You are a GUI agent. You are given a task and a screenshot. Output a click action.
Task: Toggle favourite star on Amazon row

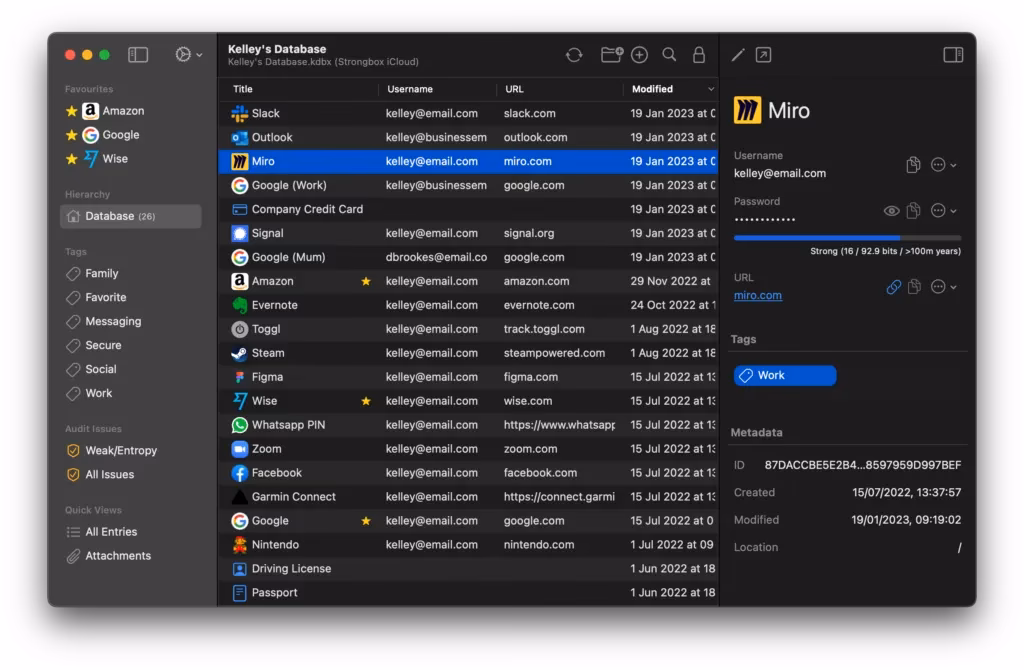pyautogui.click(x=366, y=281)
